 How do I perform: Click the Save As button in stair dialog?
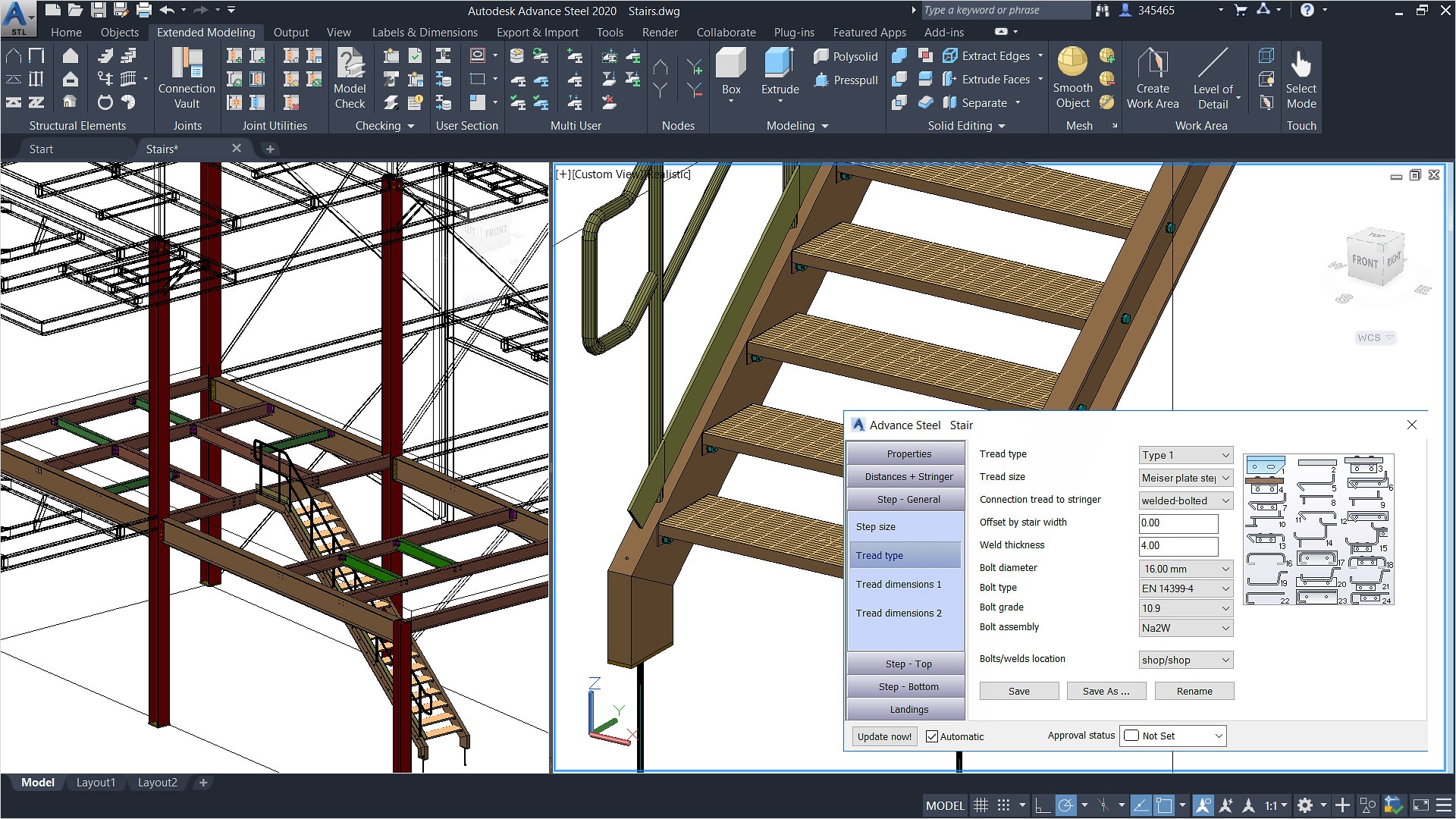[1106, 691]
